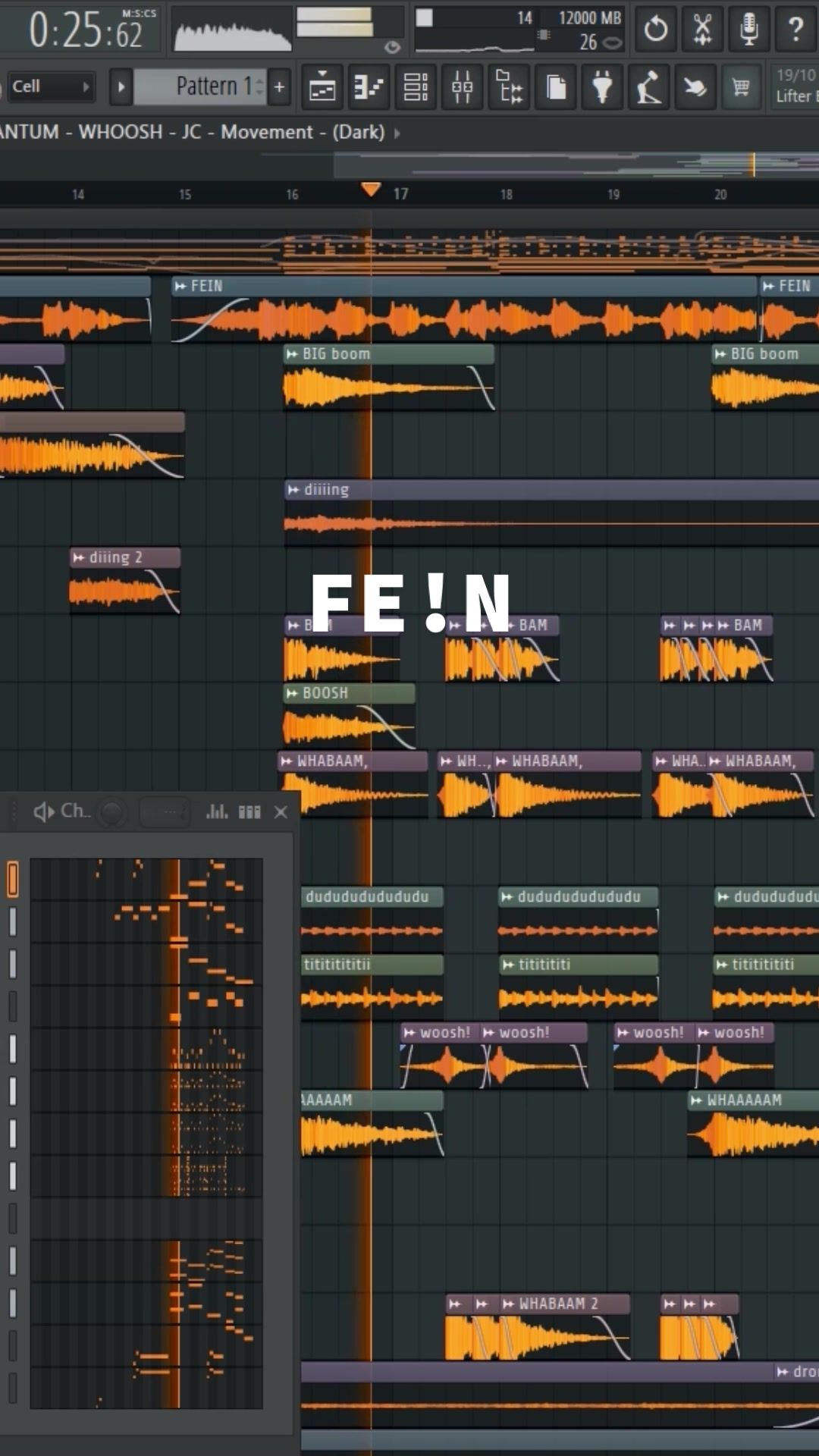
Task: Toggle step sequencer view icon in Channel rack
Action: [249, 812]
